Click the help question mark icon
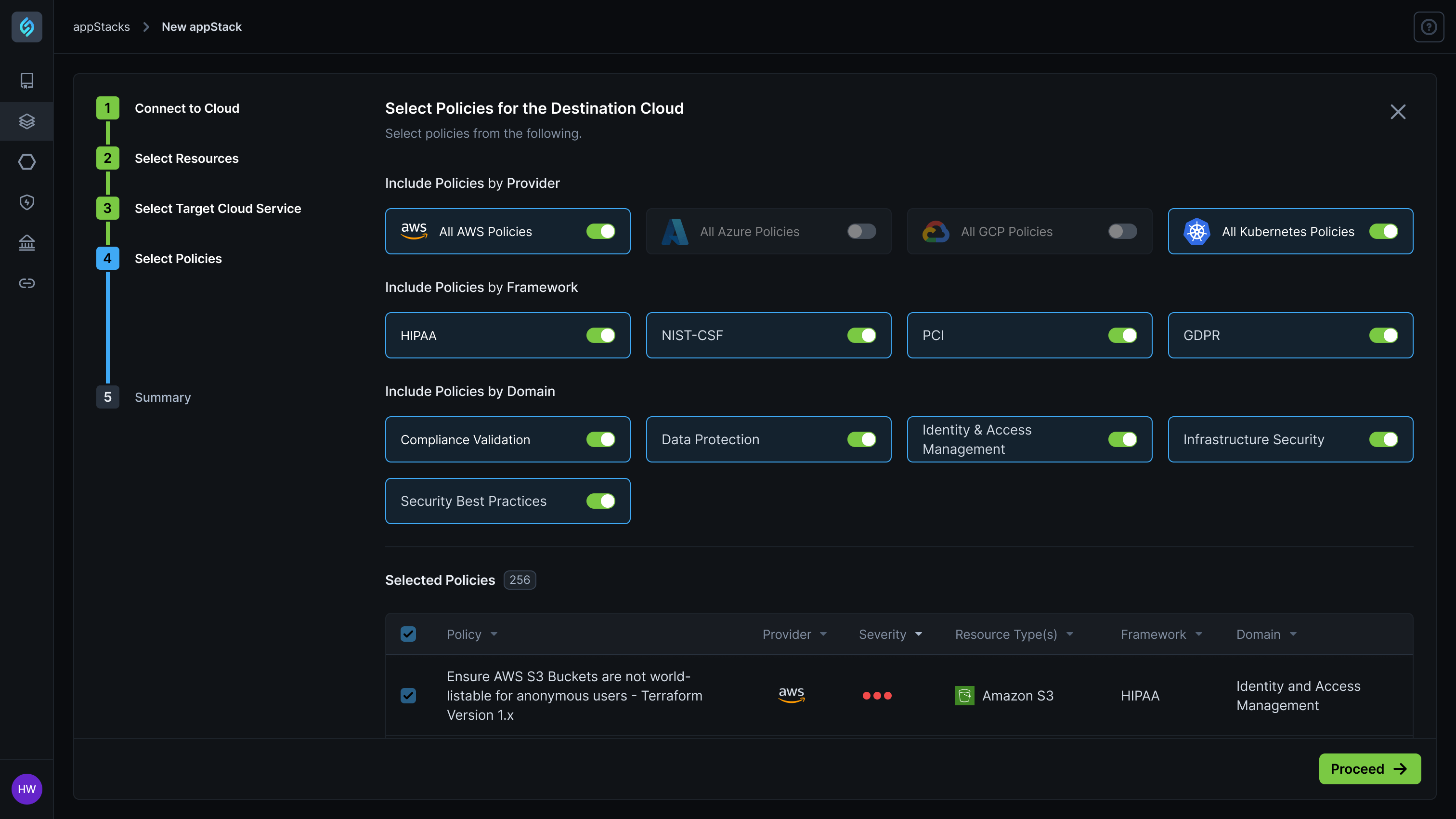Viewport: 1456px width, 819px height. pyautogui.click(x=1428, y=26)
